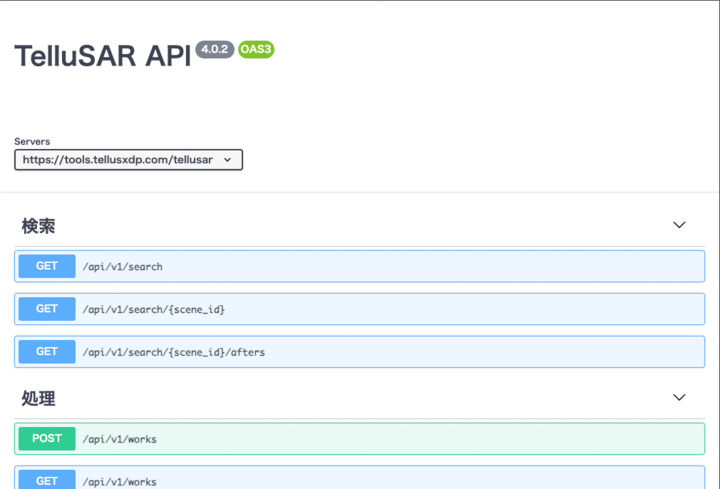Click GET badge for /api/v1/works
Screen dimensions: 720x489
coord(47,480)
